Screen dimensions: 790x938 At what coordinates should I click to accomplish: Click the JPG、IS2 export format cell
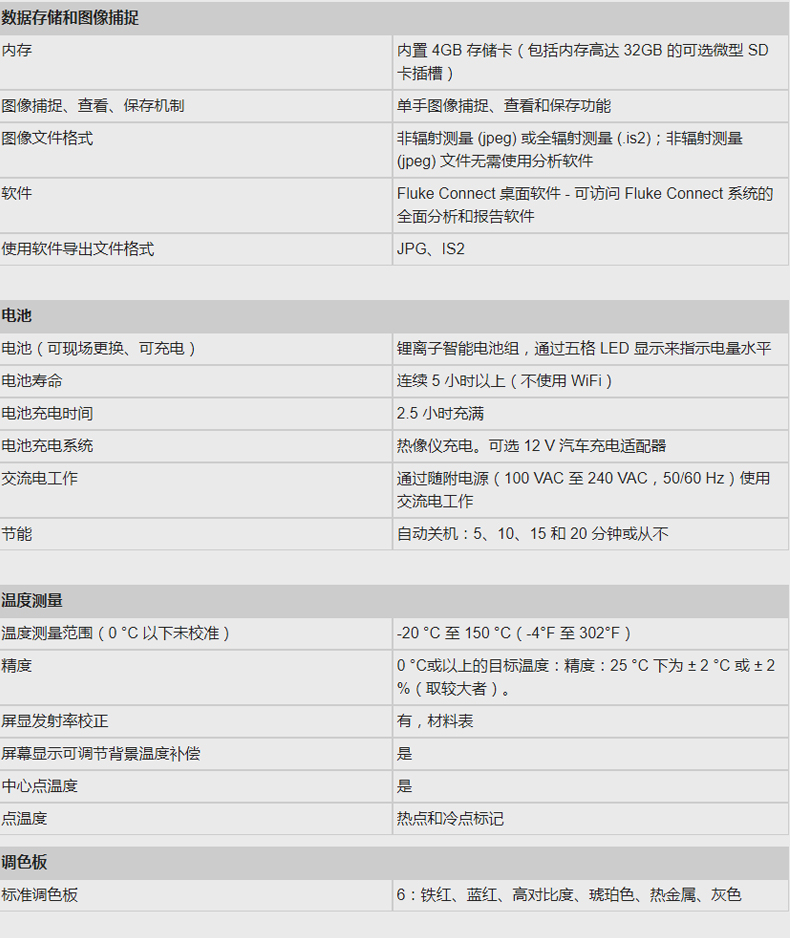[x=431, y=249]
